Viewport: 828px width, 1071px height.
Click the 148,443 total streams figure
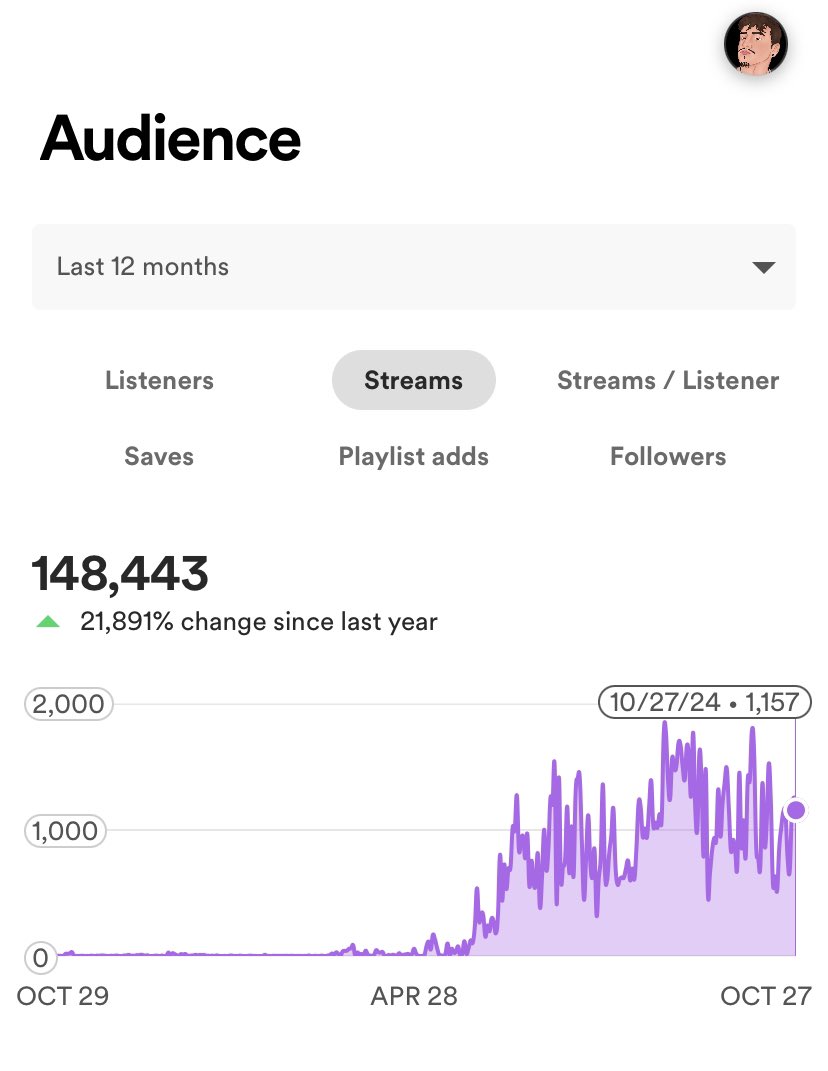[x=120, y=573]
